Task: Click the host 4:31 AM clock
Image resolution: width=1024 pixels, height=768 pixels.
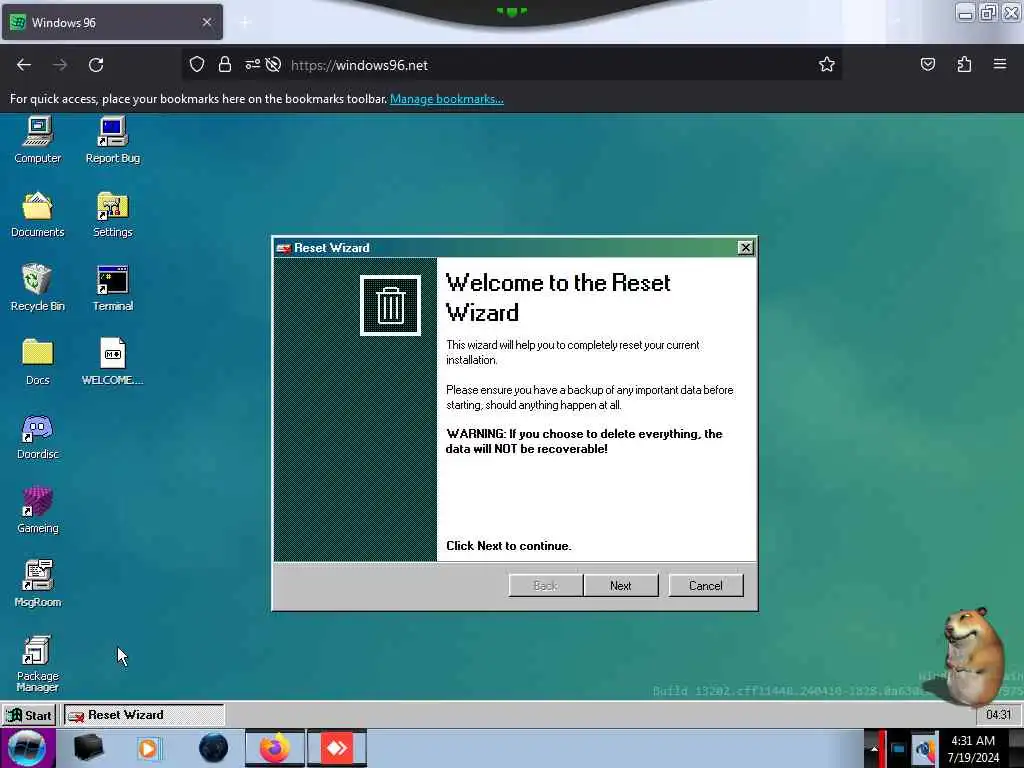Action: (x=973, y=749)
